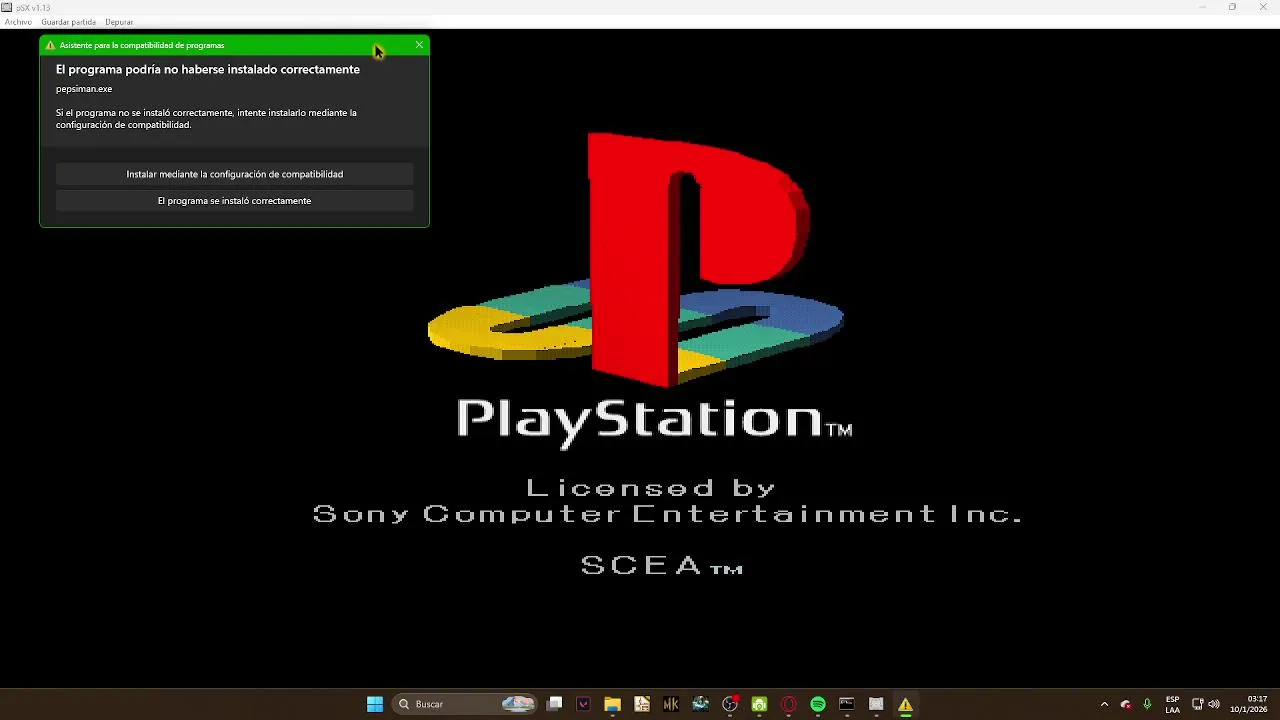Minimize the pSX window
The width and height of the screenshot is (1280, 720).
(x=1203, y=7)
